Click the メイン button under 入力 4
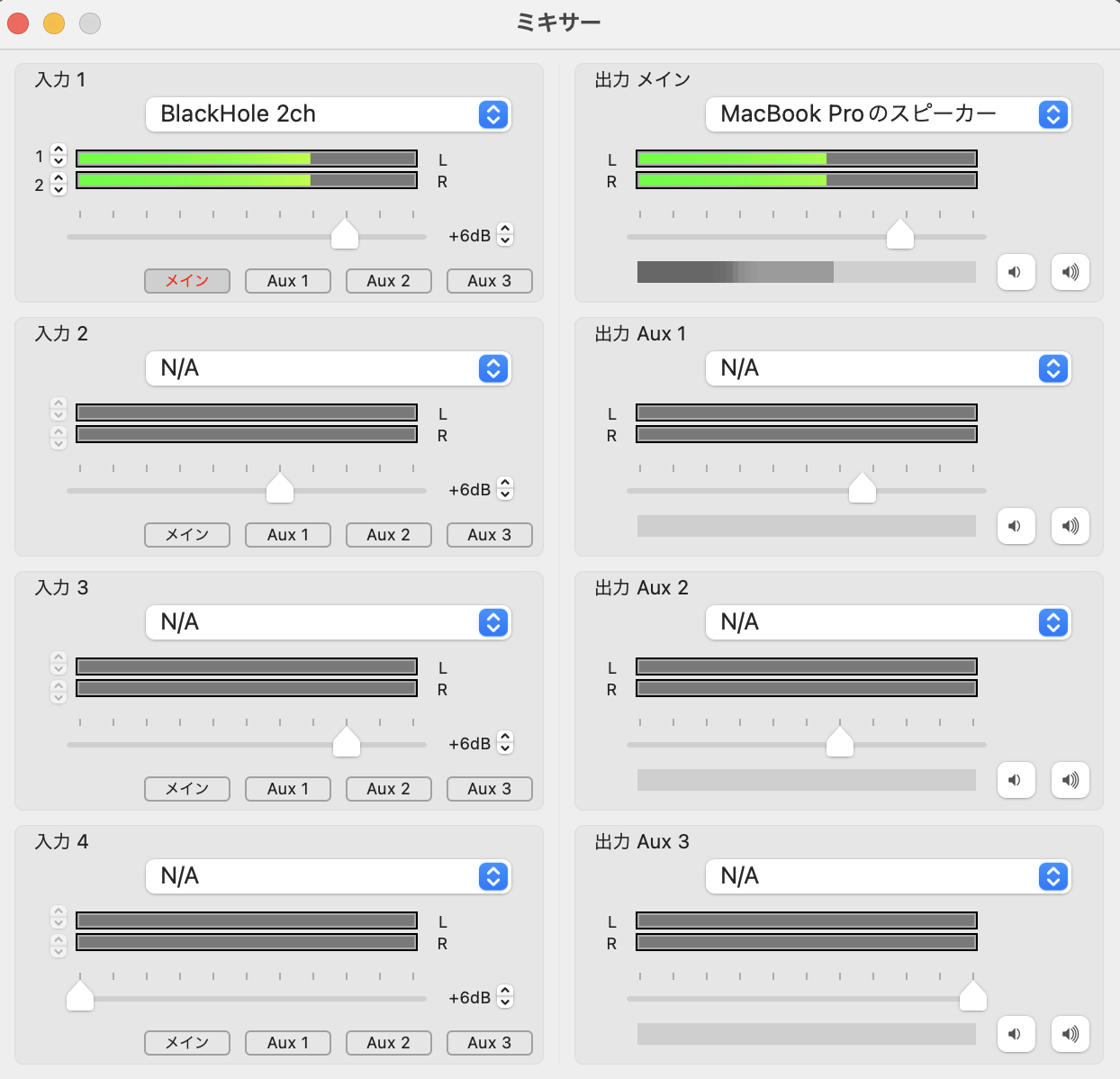This screenshot has height=1079, width=1120. pos(187,1043)
